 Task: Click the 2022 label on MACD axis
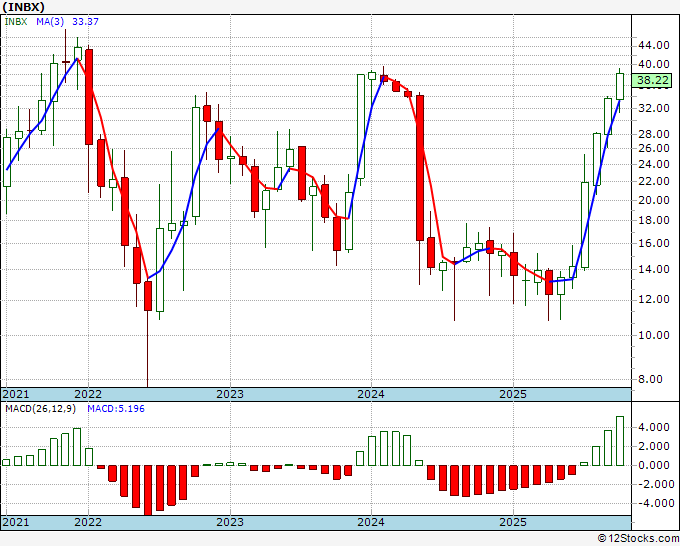coord(88,522)
